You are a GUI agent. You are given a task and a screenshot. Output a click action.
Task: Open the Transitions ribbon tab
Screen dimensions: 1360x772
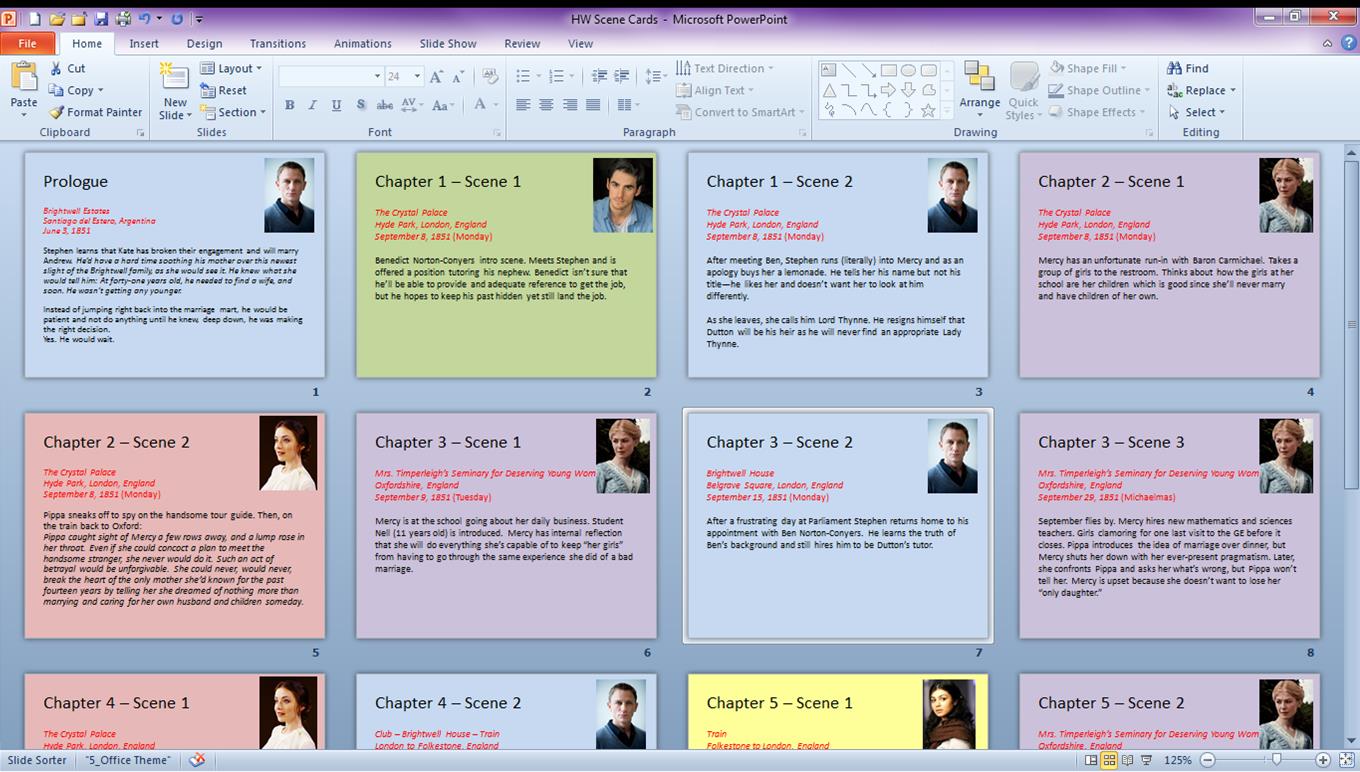click(x=277, y=43)
